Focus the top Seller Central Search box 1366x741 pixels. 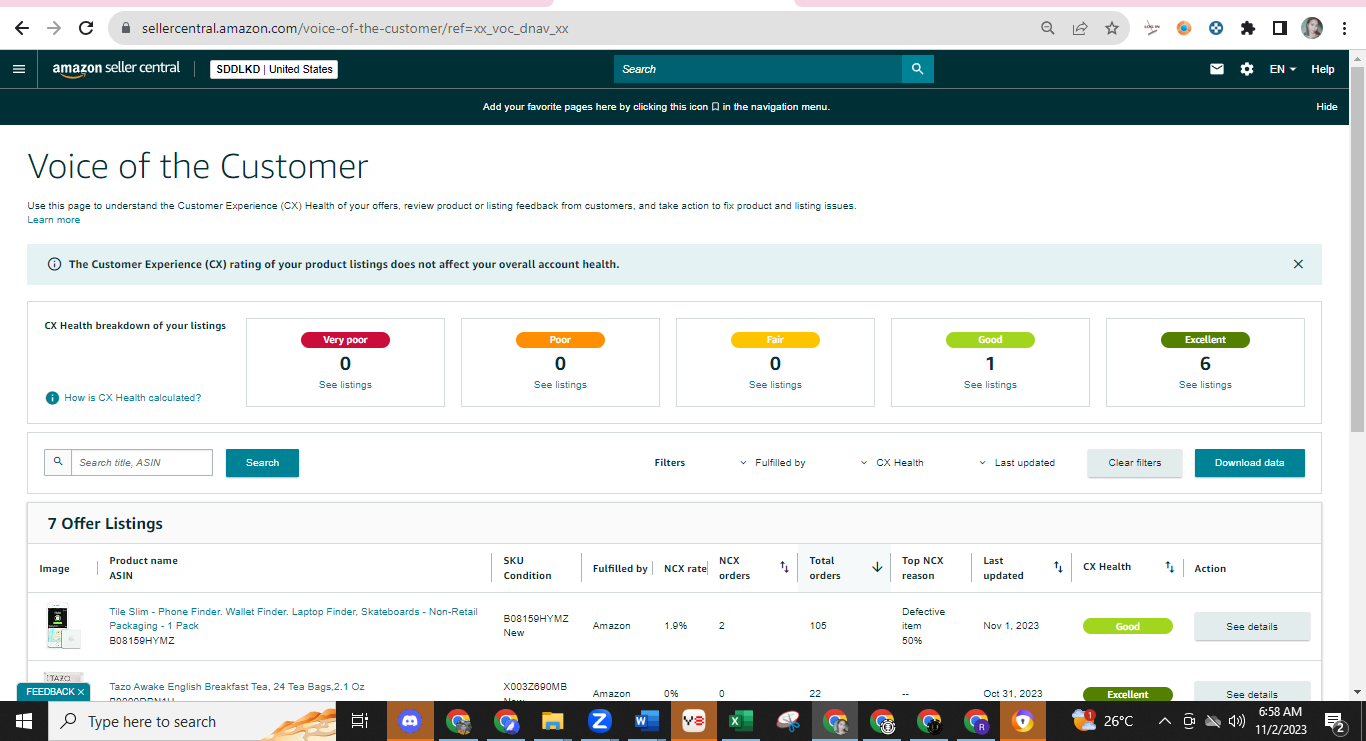(x=758, y=69)
